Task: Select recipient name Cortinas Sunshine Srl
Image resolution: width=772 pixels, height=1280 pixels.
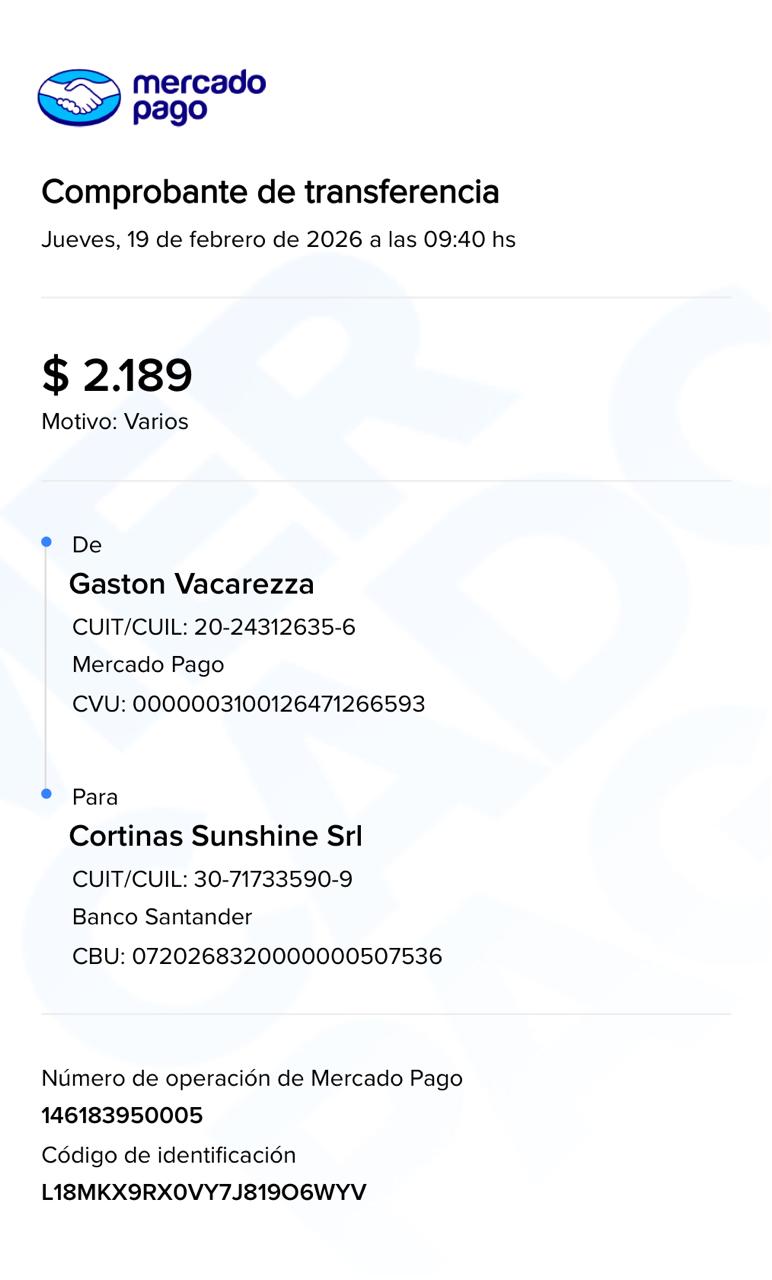Action: 215,836
